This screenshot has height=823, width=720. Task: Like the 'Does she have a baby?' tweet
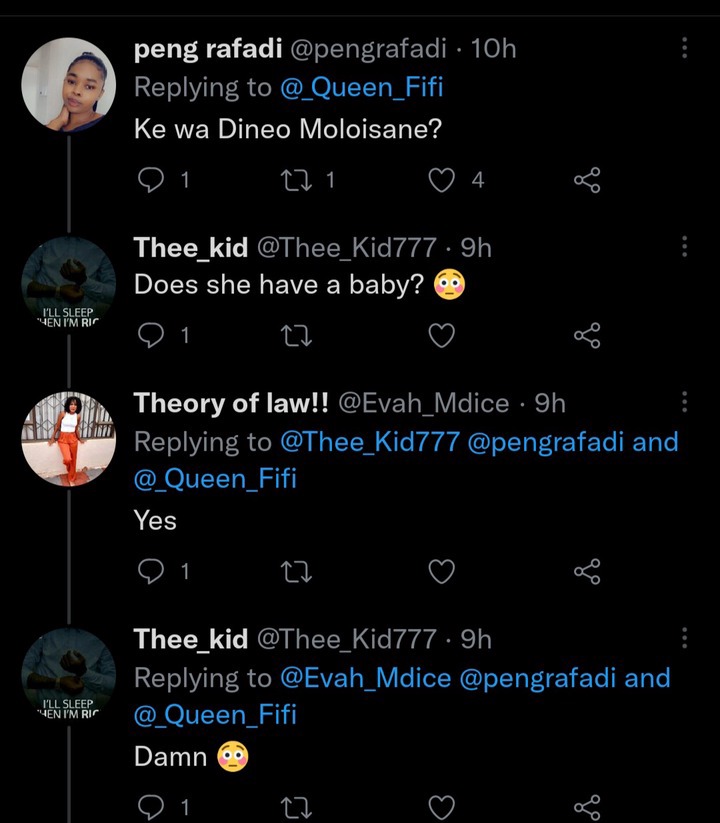click(x=441, y=335)
